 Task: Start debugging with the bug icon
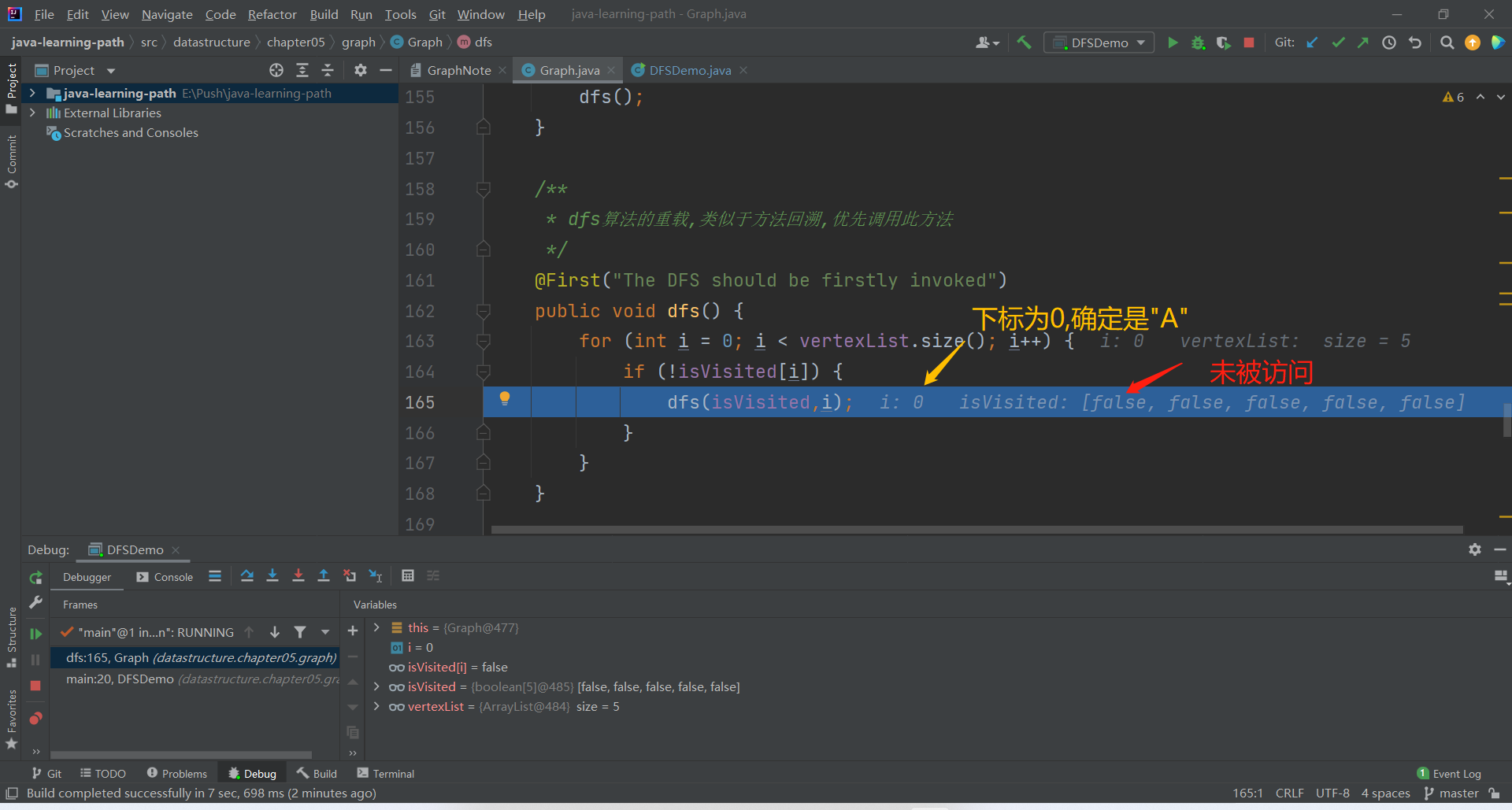click(x=1198, y=43)
